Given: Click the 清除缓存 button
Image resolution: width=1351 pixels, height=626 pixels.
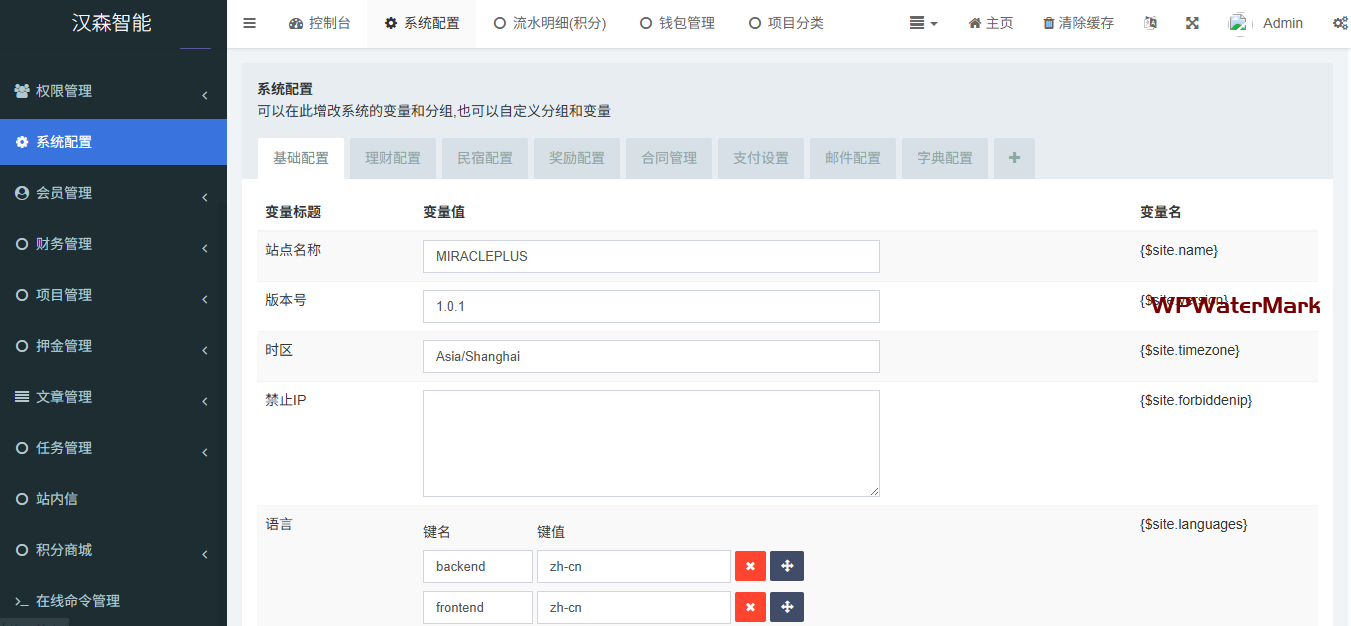Looking at the screenshot, I should (1078, 23).
